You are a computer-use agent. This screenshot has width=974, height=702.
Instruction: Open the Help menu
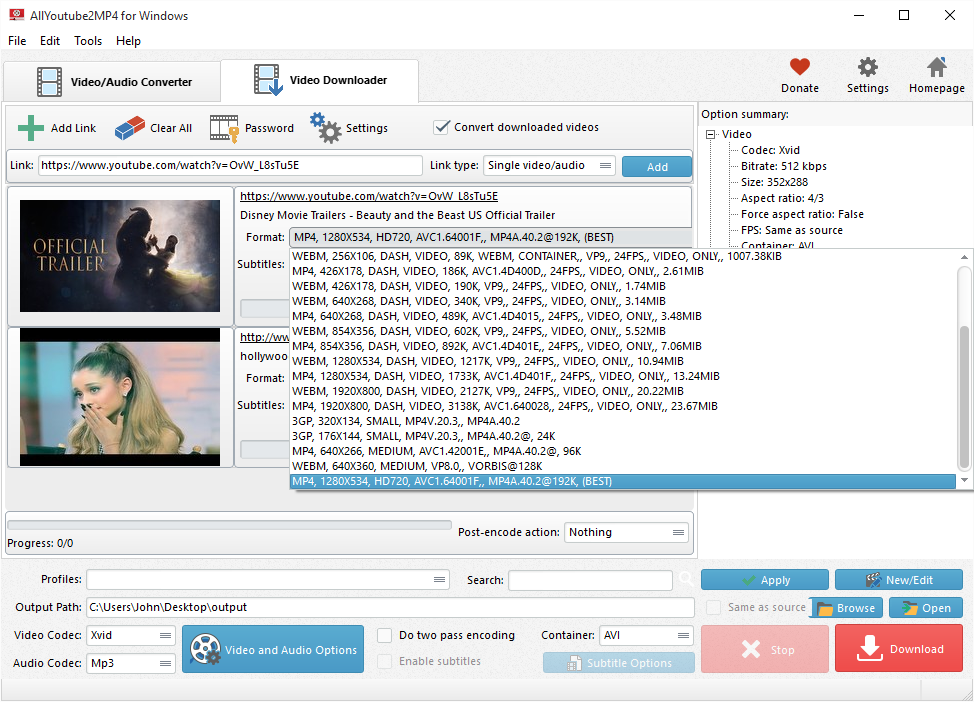tap(128, 40)
